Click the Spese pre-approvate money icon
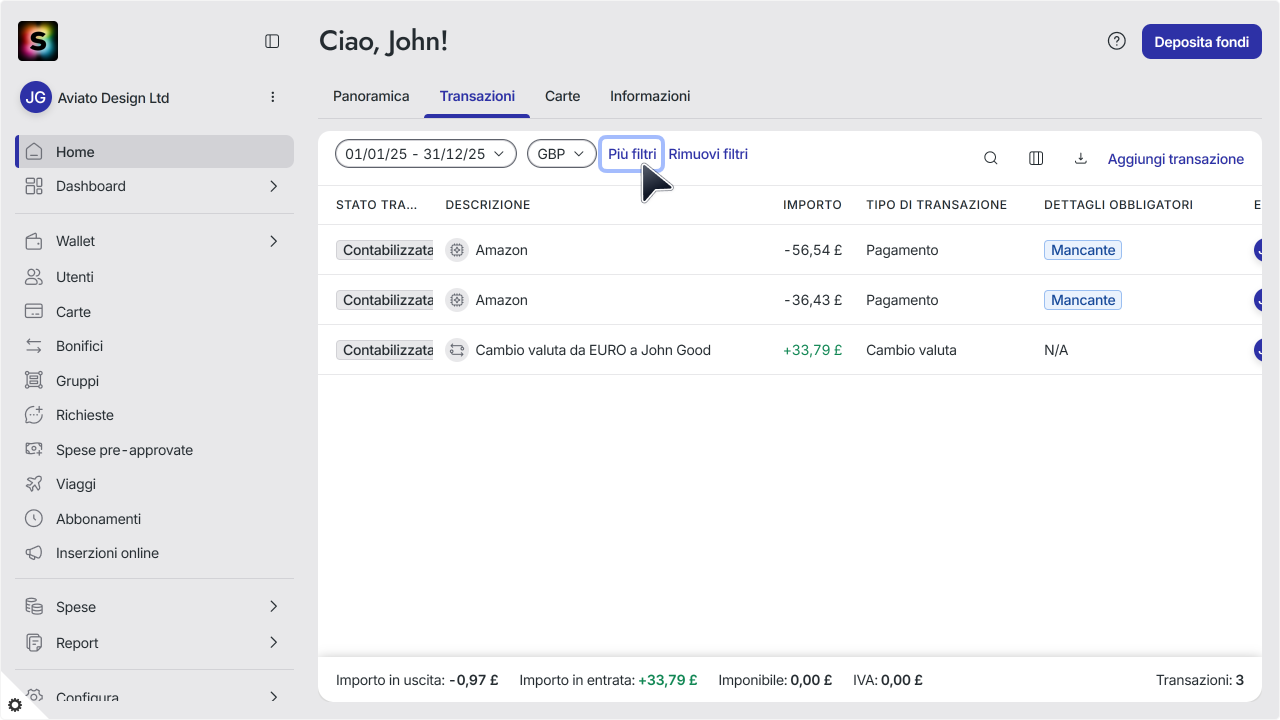1280x720 pixels. pyautogui.click(x=34, y=450)
